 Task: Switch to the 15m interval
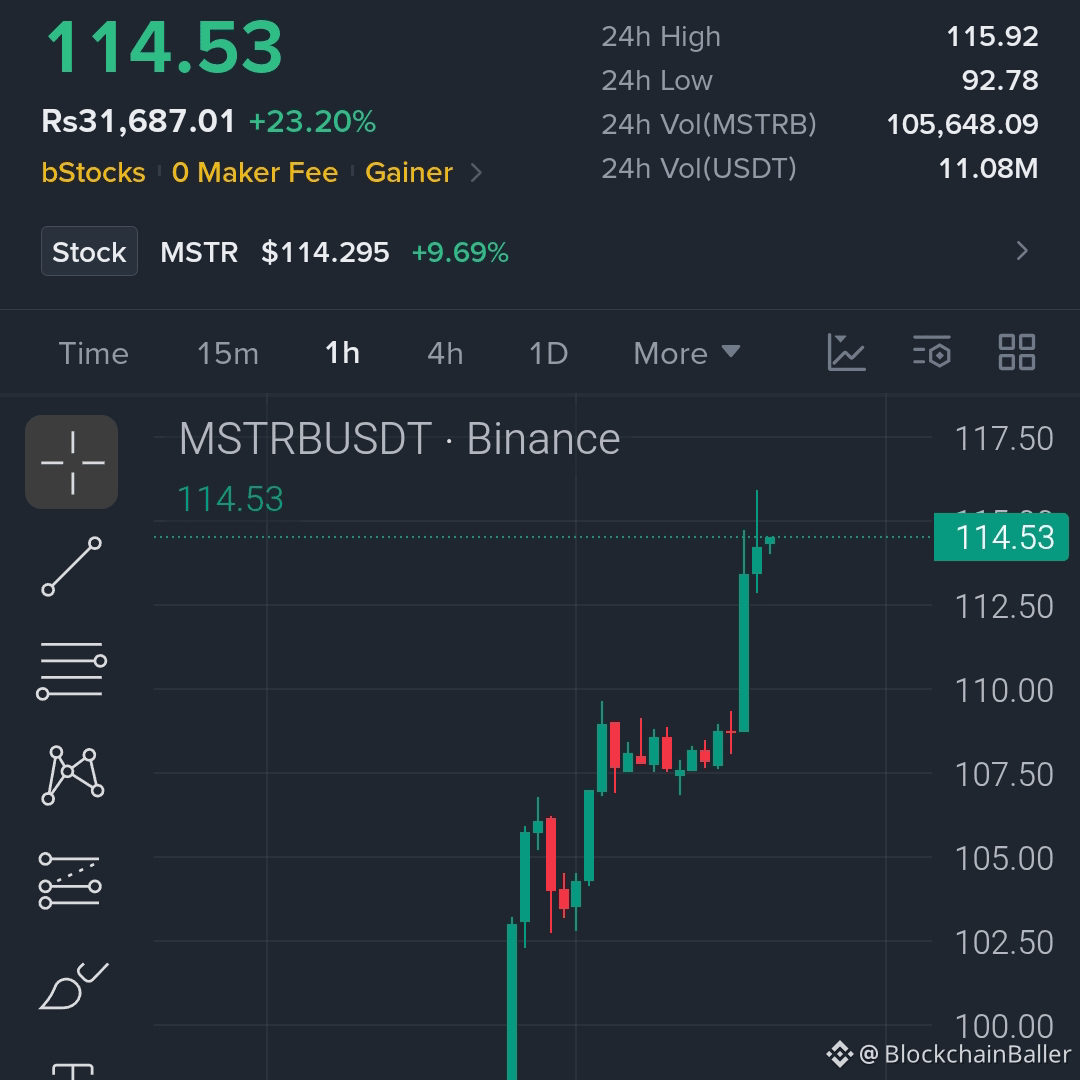point(228,353)
